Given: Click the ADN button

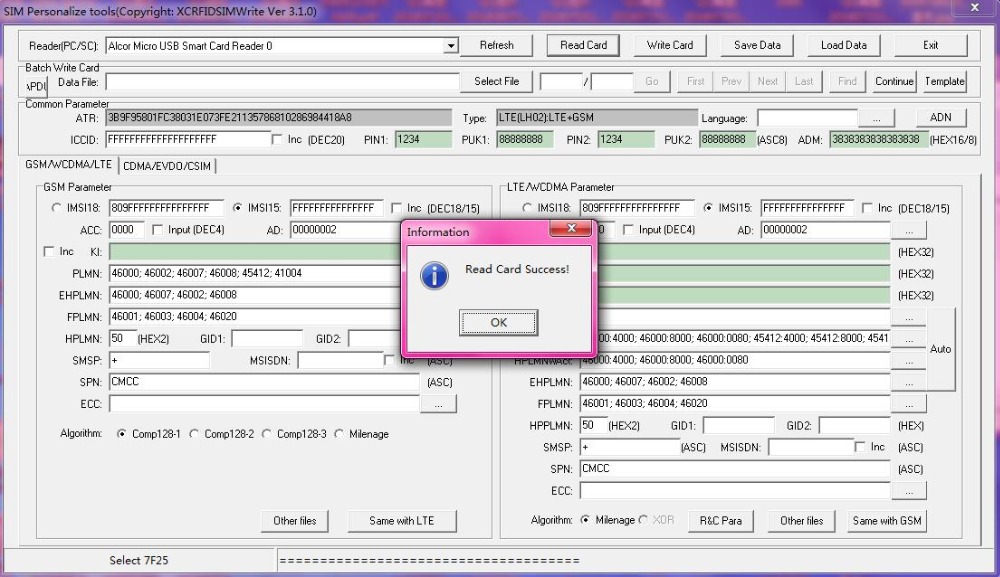Looking at the screenshot, I should click(940, 118).
